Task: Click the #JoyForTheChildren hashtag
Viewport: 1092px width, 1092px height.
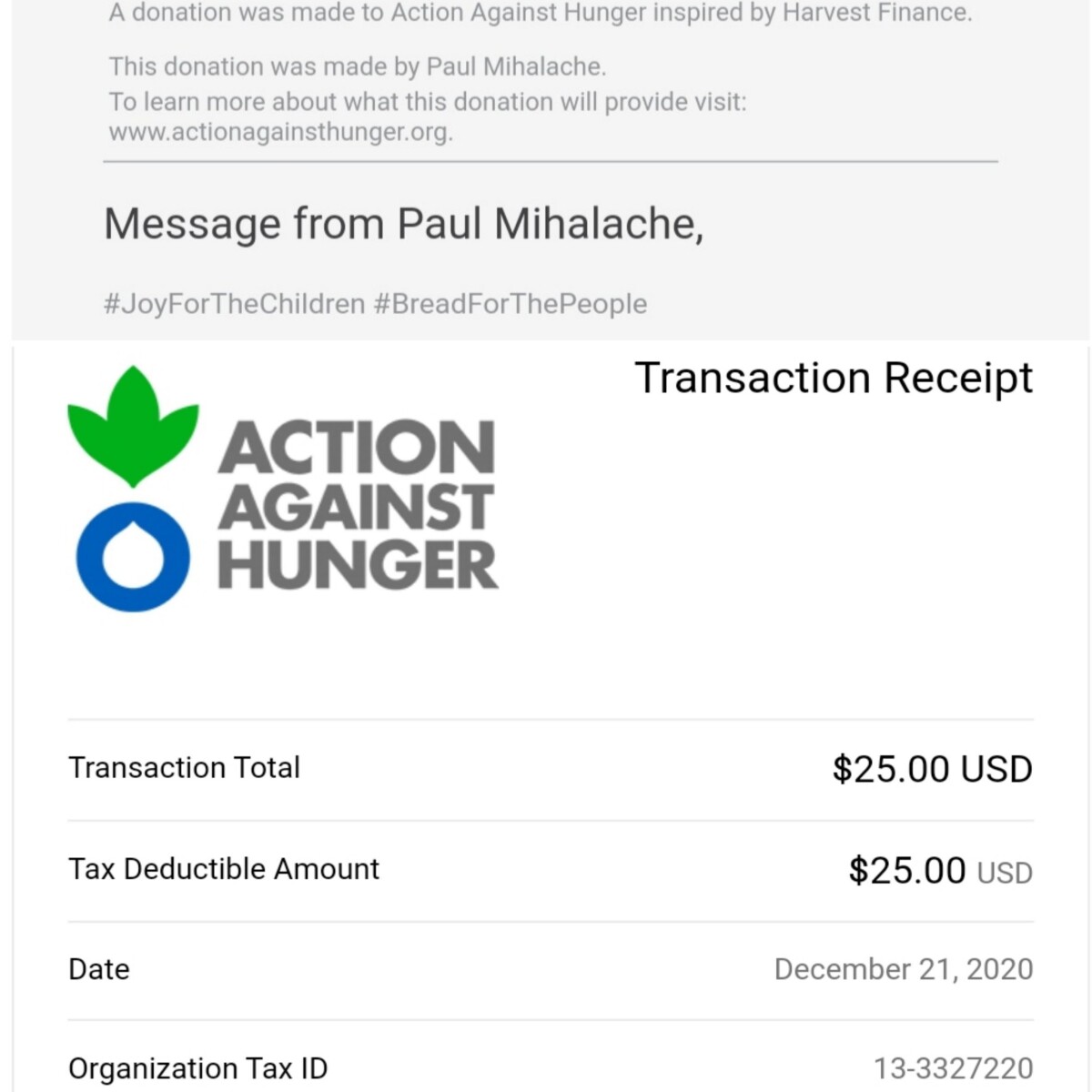Action: (234, 303)
